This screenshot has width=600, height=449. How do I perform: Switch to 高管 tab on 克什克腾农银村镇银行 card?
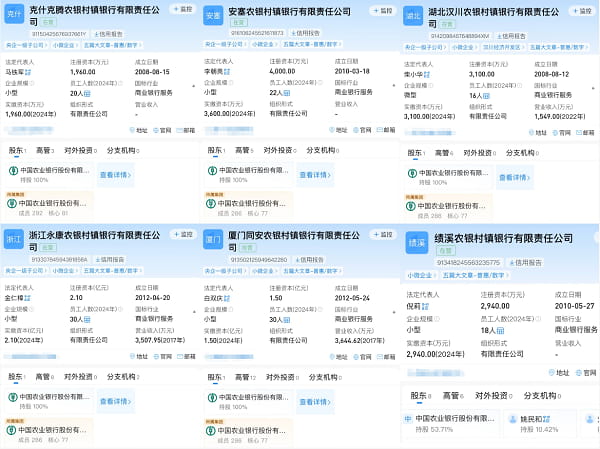(x=45, y=150)
